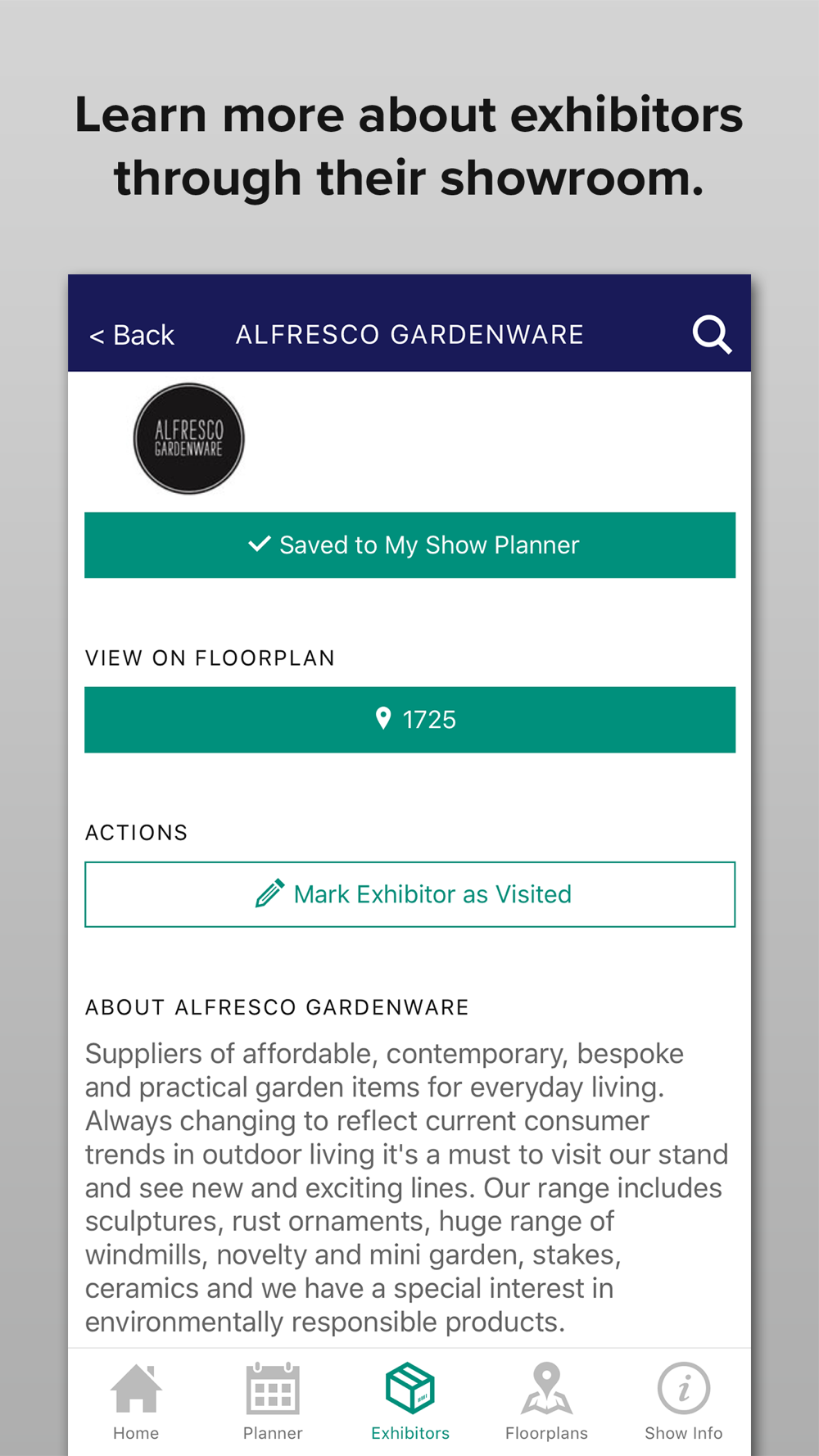Toggle Saved to My Show Planner

click(x=409, y=545)
